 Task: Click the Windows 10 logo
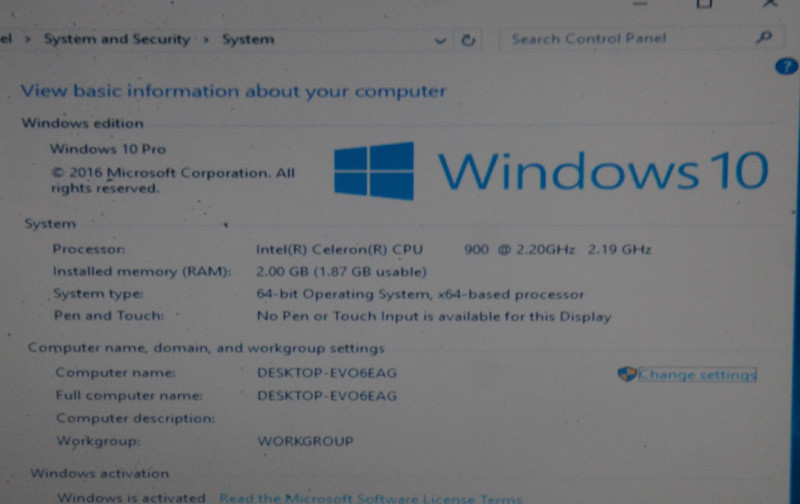point(551,171)
